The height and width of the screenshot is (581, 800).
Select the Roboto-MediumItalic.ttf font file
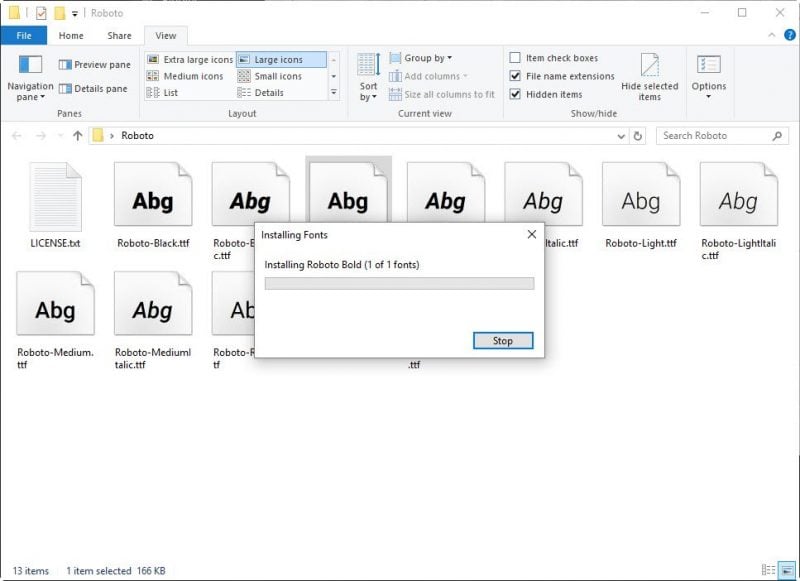[x=153, y=320]
